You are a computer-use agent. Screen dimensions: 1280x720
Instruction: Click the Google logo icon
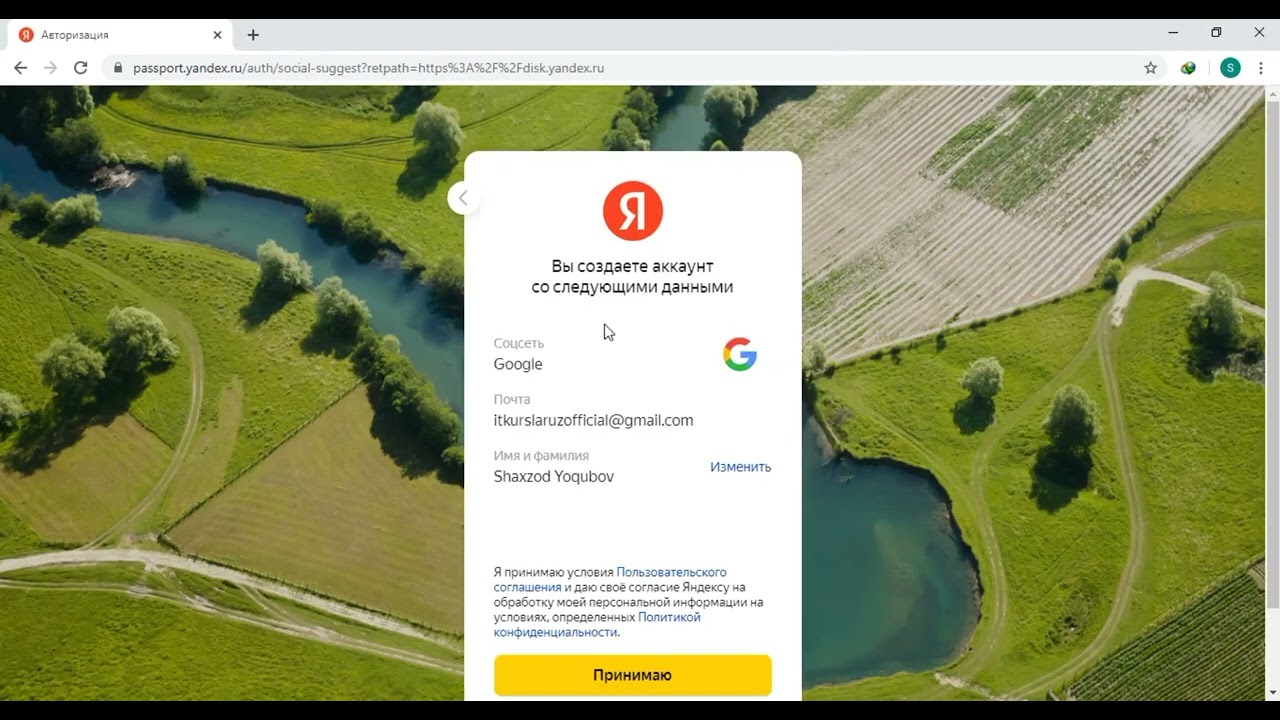pyautogui.click(x=740, y=354)
